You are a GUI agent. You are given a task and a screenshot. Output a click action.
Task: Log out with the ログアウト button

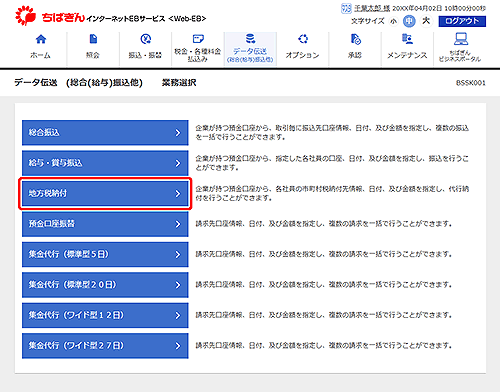click(462, 21)
